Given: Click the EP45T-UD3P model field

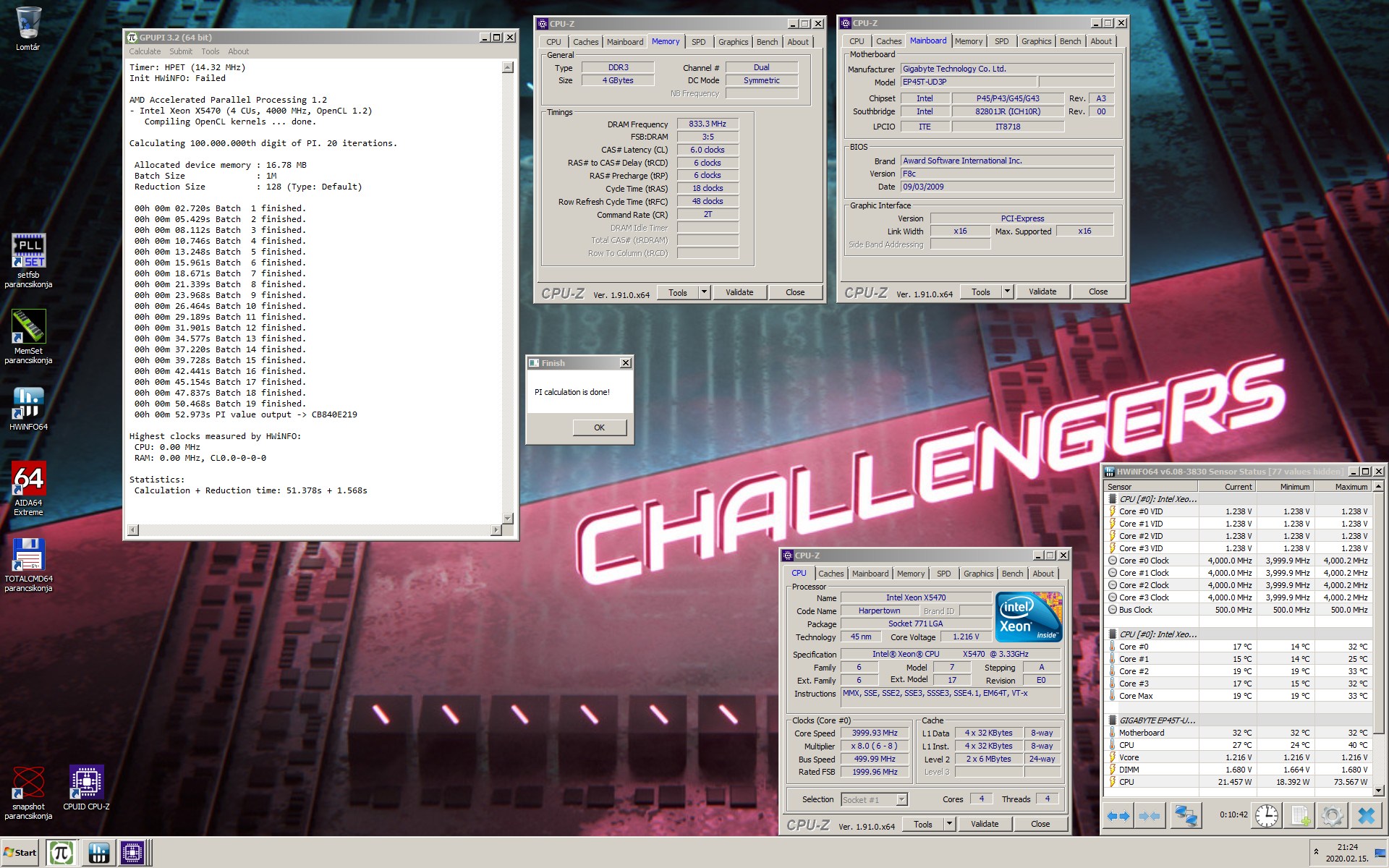Looking at the screenshot, I should coord(969,82).
